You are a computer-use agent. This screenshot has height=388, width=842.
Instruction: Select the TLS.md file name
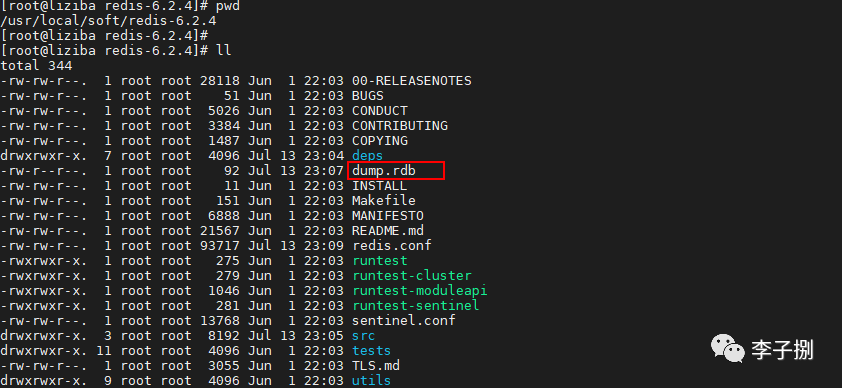tap(376, 367)
